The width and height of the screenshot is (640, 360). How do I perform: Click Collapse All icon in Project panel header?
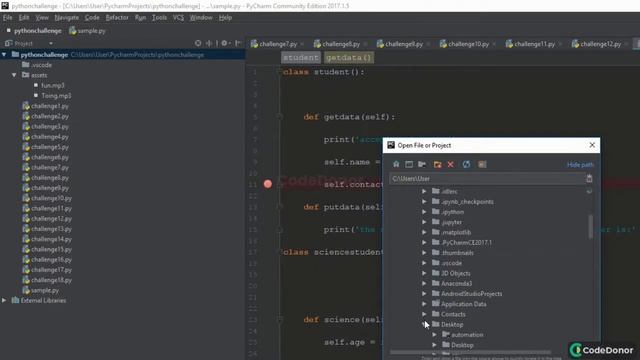(209, 43)
